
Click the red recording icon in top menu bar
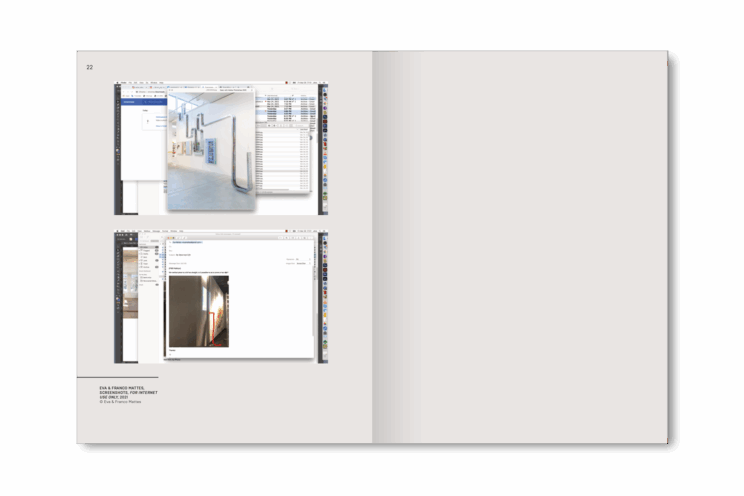coord(286,83)
